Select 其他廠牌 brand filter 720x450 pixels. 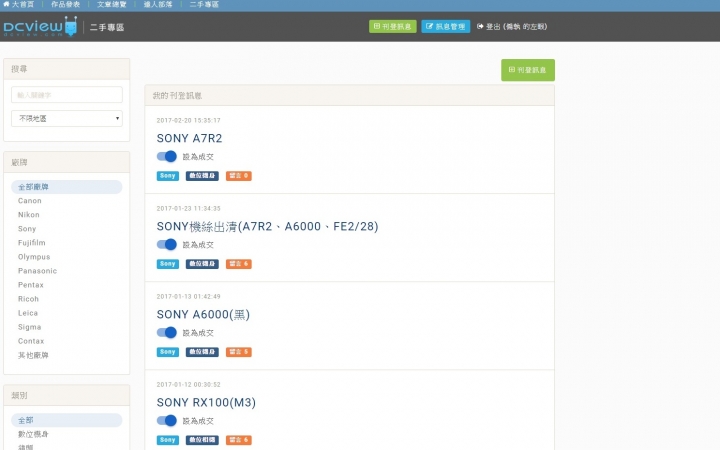[33, 355]
